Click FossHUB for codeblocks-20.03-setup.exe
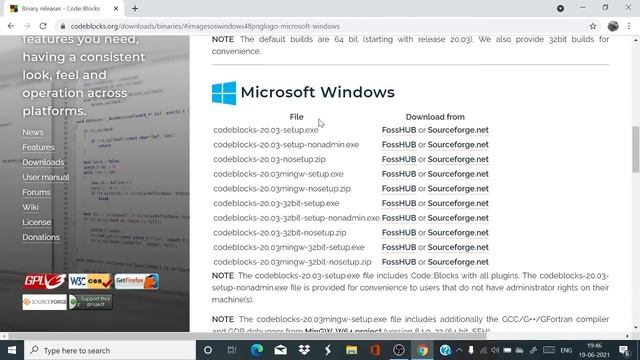 pos(399,130)
